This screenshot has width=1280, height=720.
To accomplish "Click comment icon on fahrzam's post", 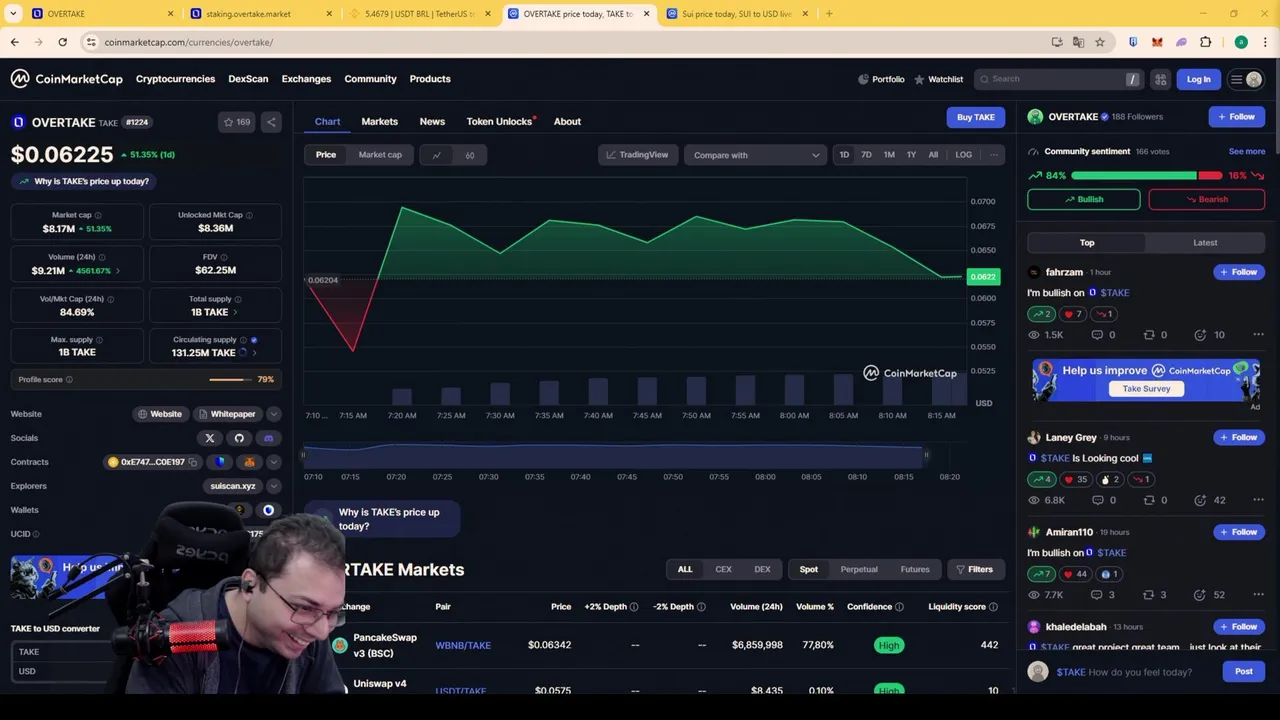I will pos(1097,335).
